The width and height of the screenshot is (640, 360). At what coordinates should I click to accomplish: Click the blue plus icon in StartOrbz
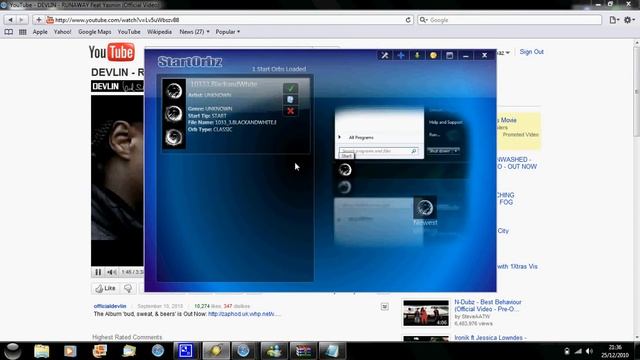[401, 55]
